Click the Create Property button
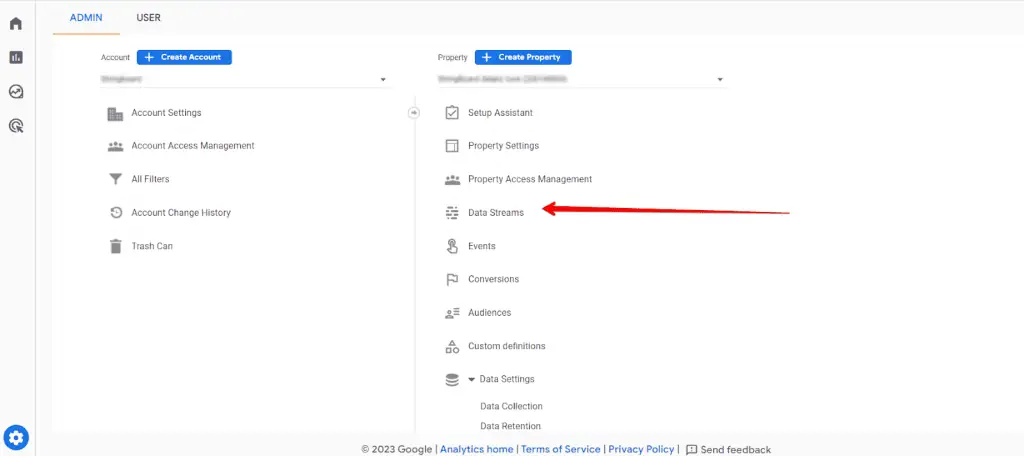The width and height of the screenshot is (1024, 456). [523, 57]
